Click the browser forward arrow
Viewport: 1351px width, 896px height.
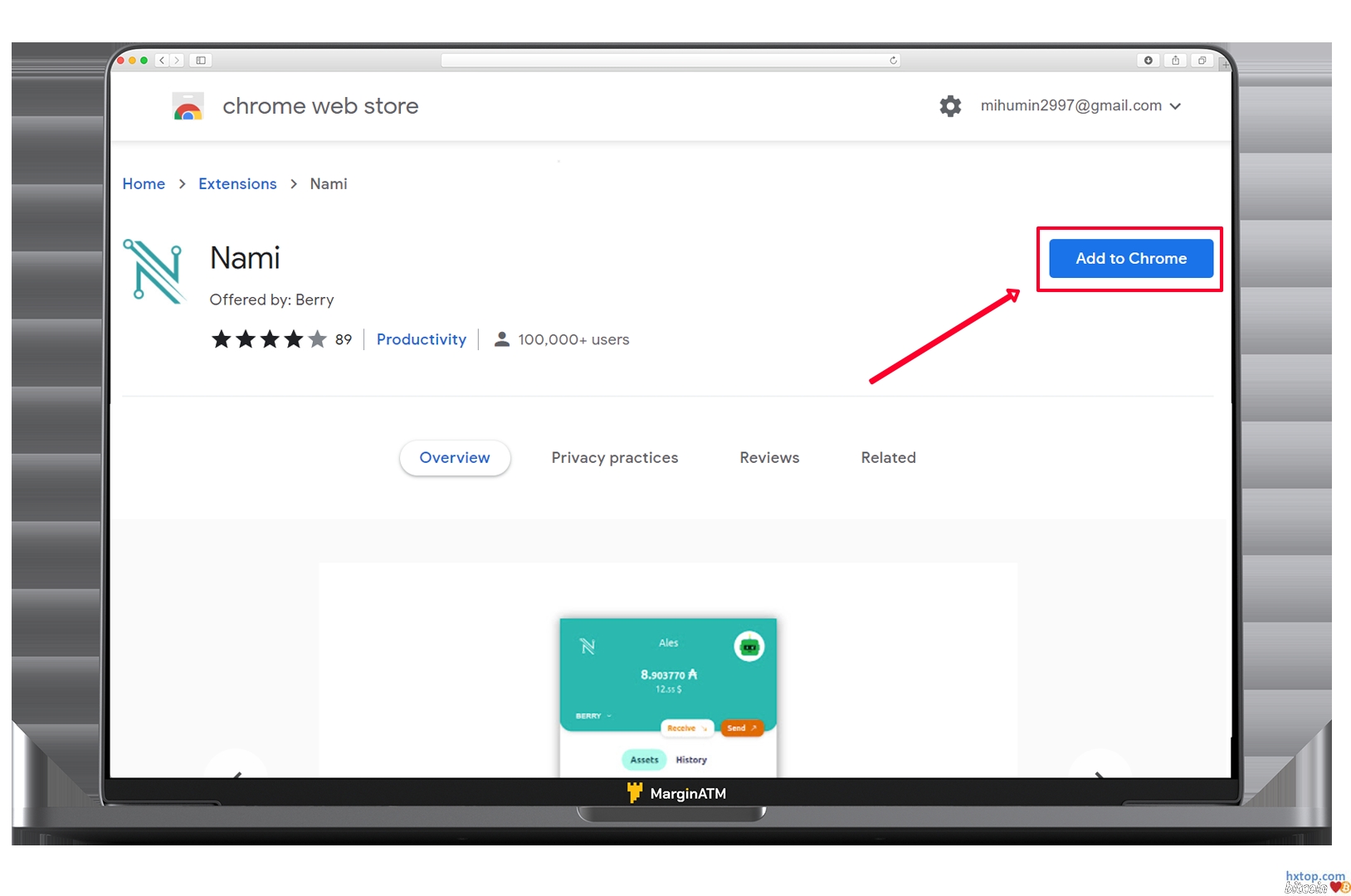click(x=177, y=61)
